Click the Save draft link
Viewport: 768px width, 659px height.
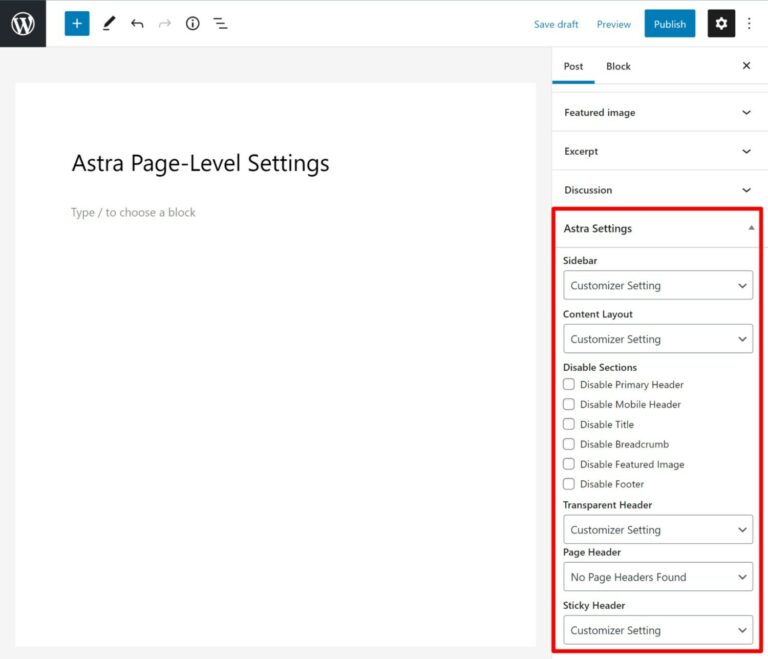click(x=556, y=24)
